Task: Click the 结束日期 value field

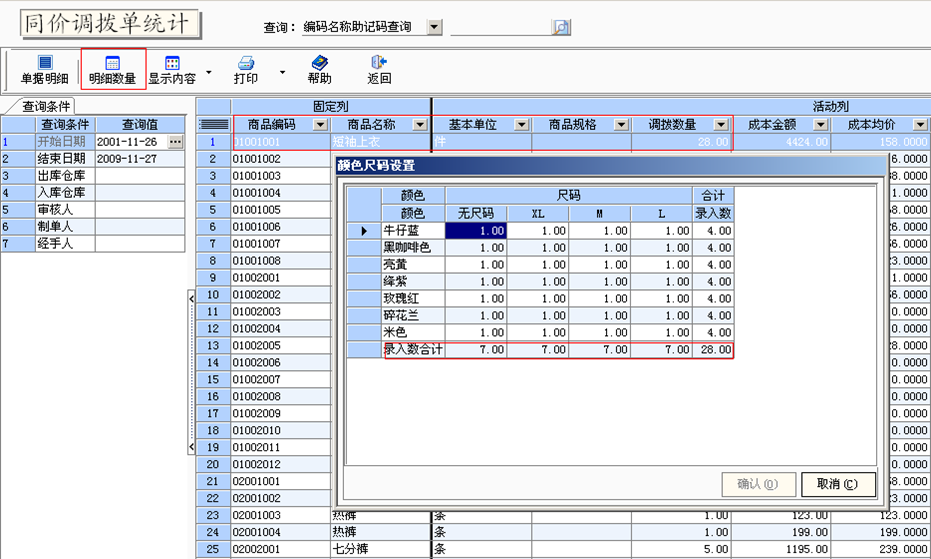Action: [x=139, y=159]
